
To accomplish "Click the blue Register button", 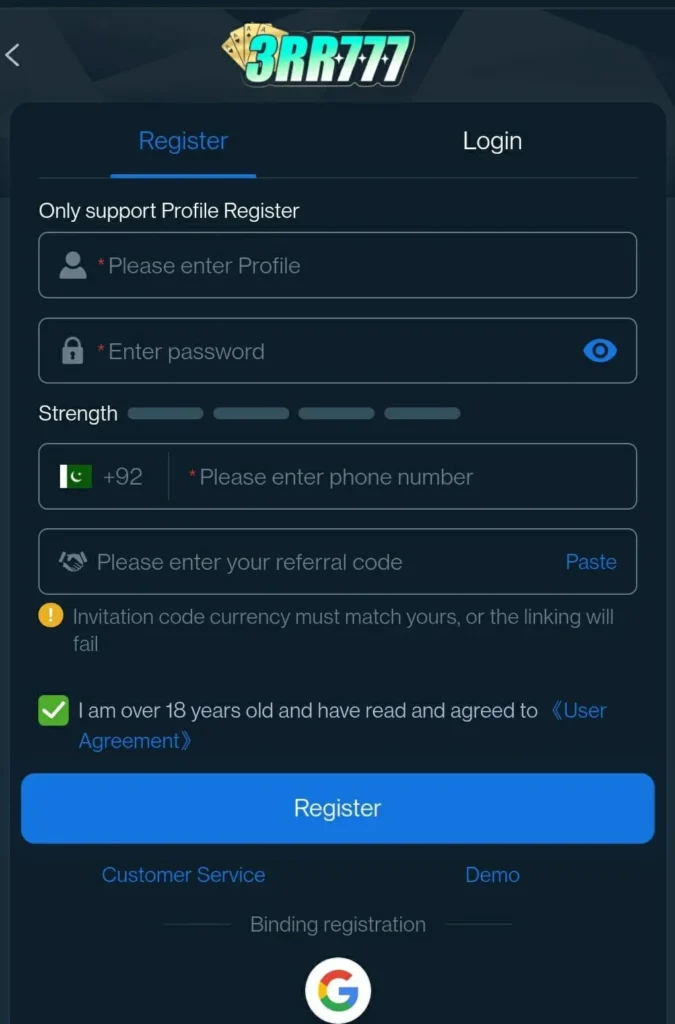I will click(x=338, y=808).
